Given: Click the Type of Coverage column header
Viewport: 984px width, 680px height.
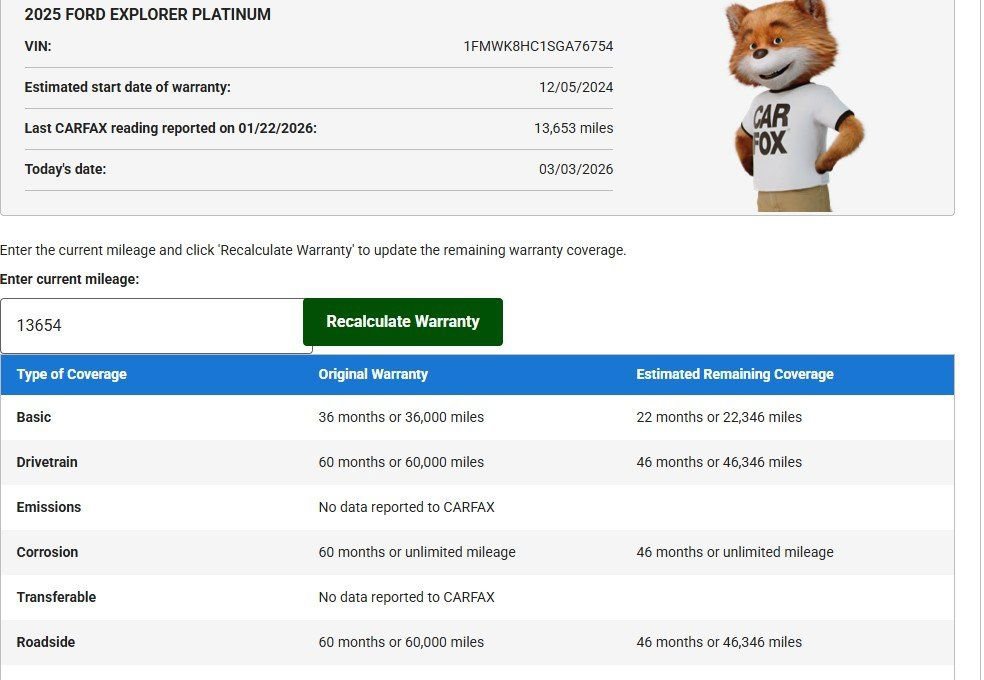Looking at the screenshot, I should [x=70, y=374].
